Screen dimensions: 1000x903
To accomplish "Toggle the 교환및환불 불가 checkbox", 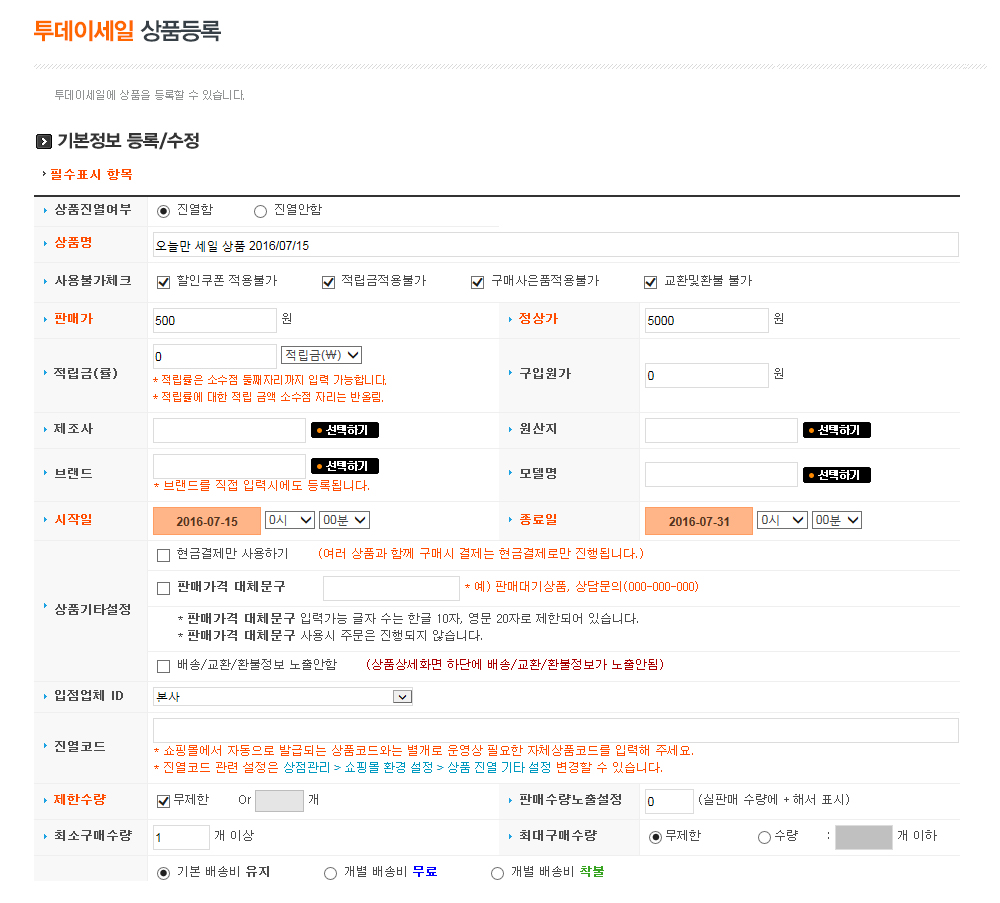I will [x=651, y=282].
